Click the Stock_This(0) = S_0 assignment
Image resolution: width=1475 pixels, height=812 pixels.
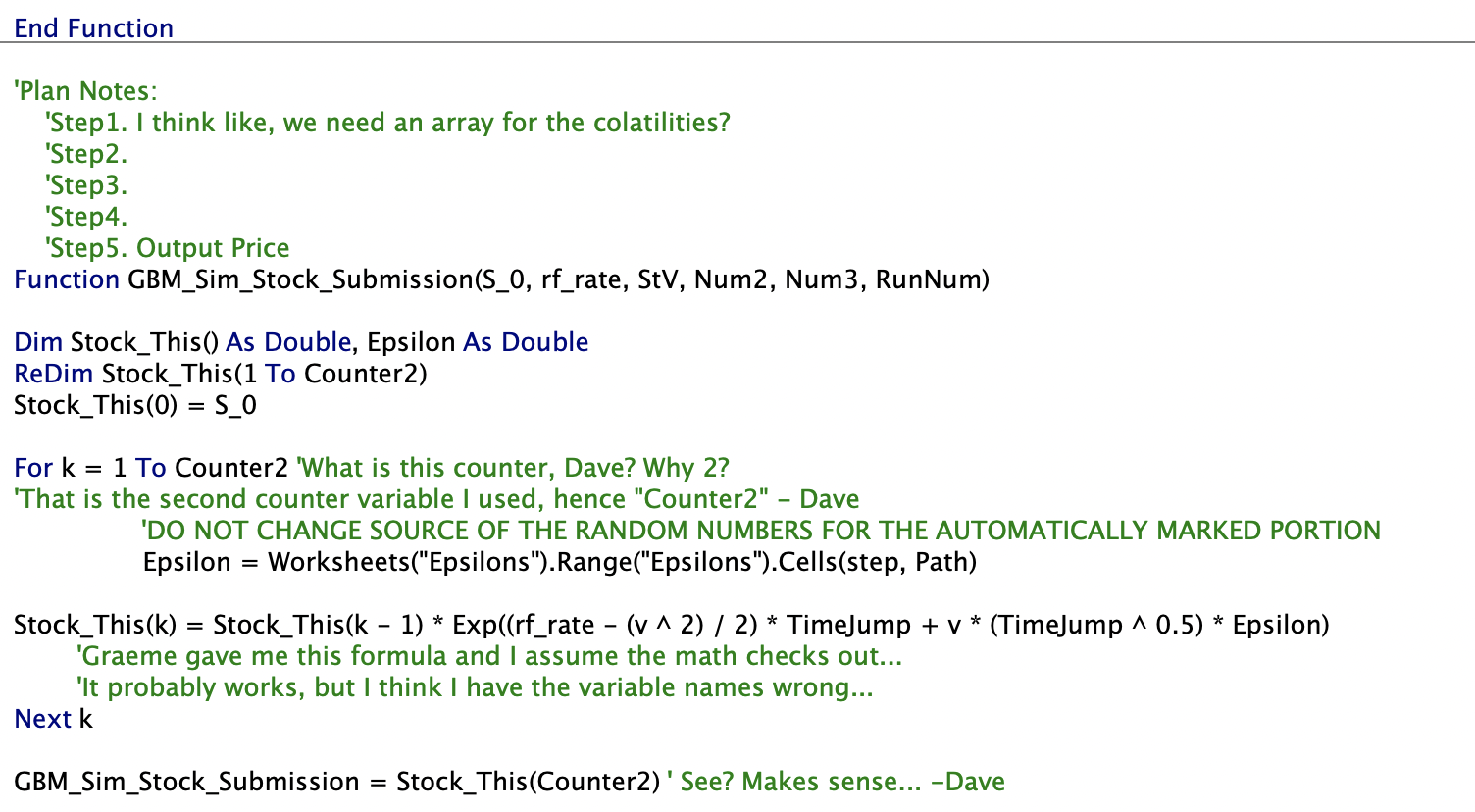134,404
